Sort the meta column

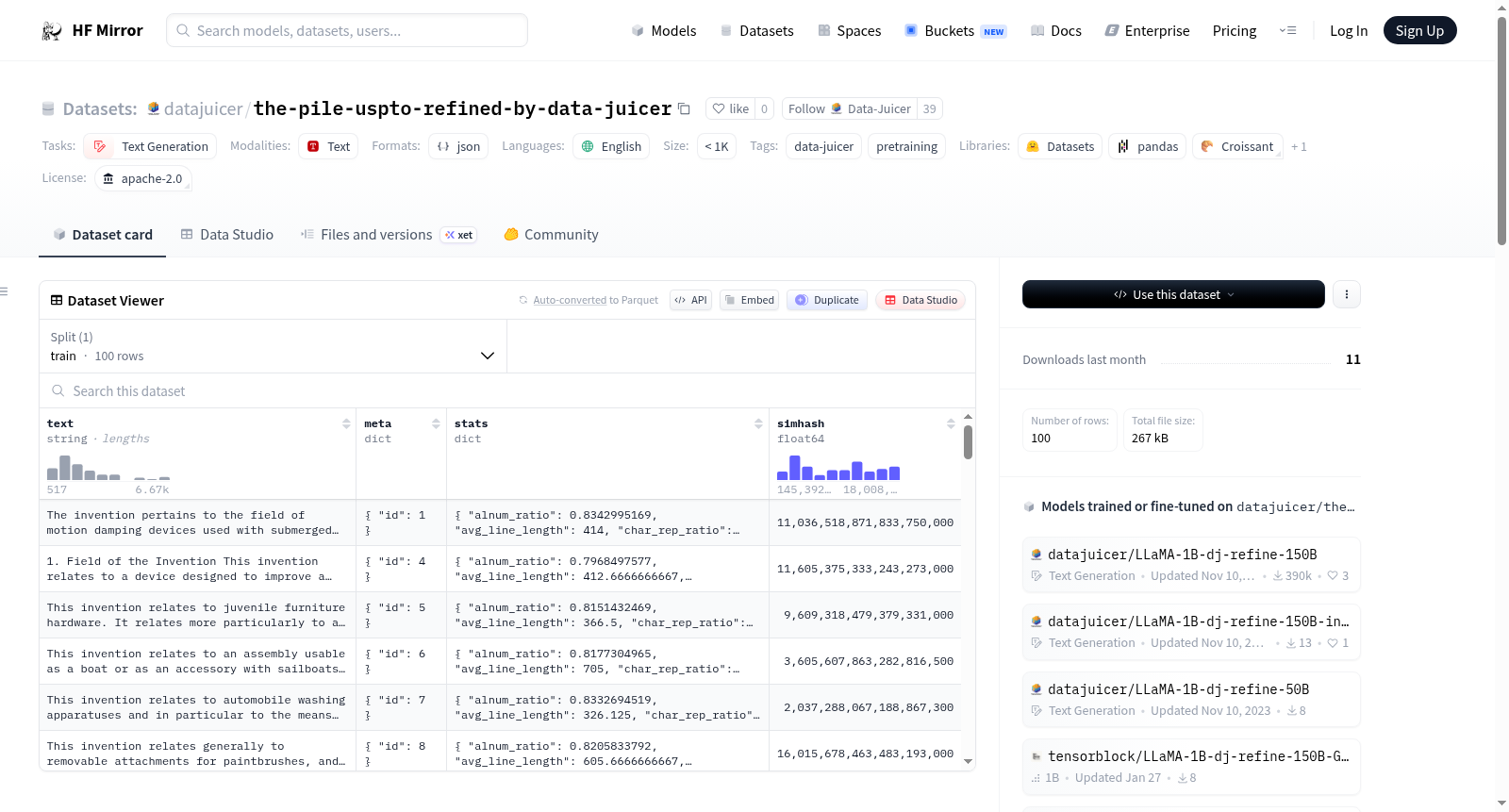click(x=436, y=423)
